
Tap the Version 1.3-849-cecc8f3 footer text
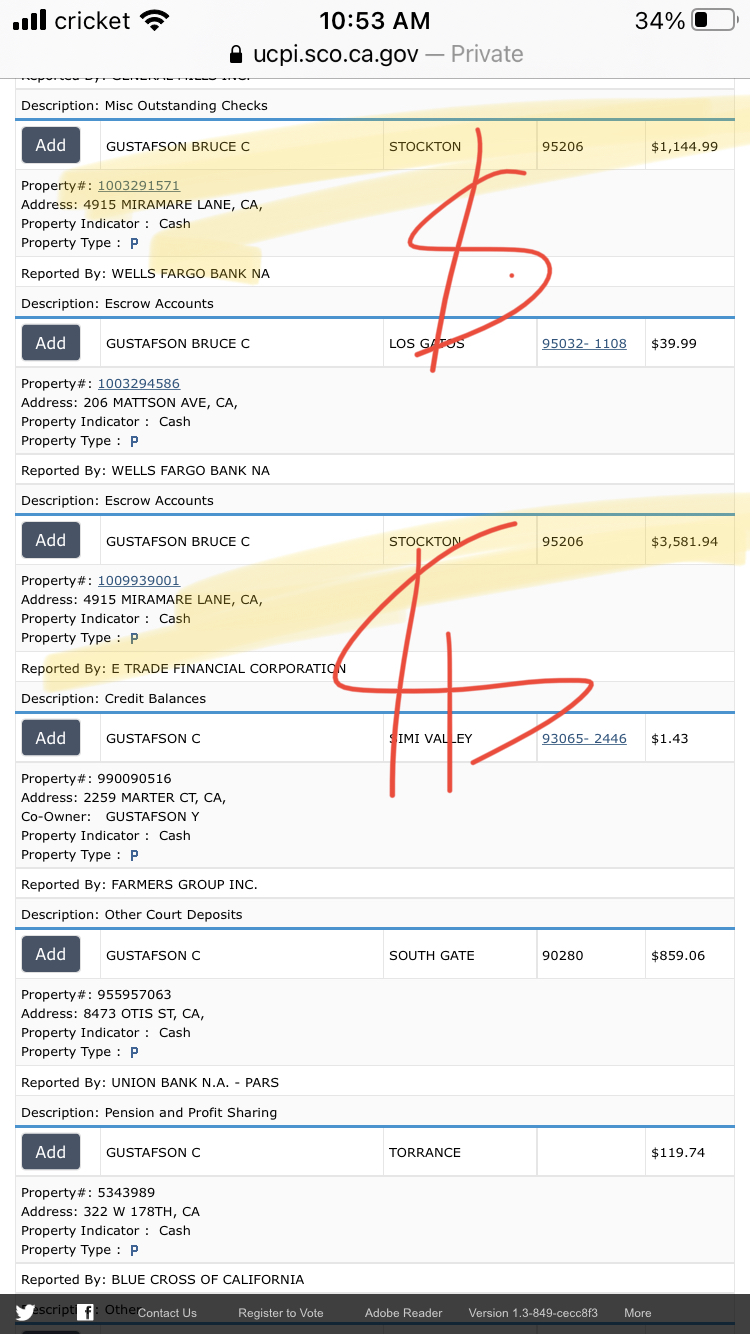click(533, 1313)
